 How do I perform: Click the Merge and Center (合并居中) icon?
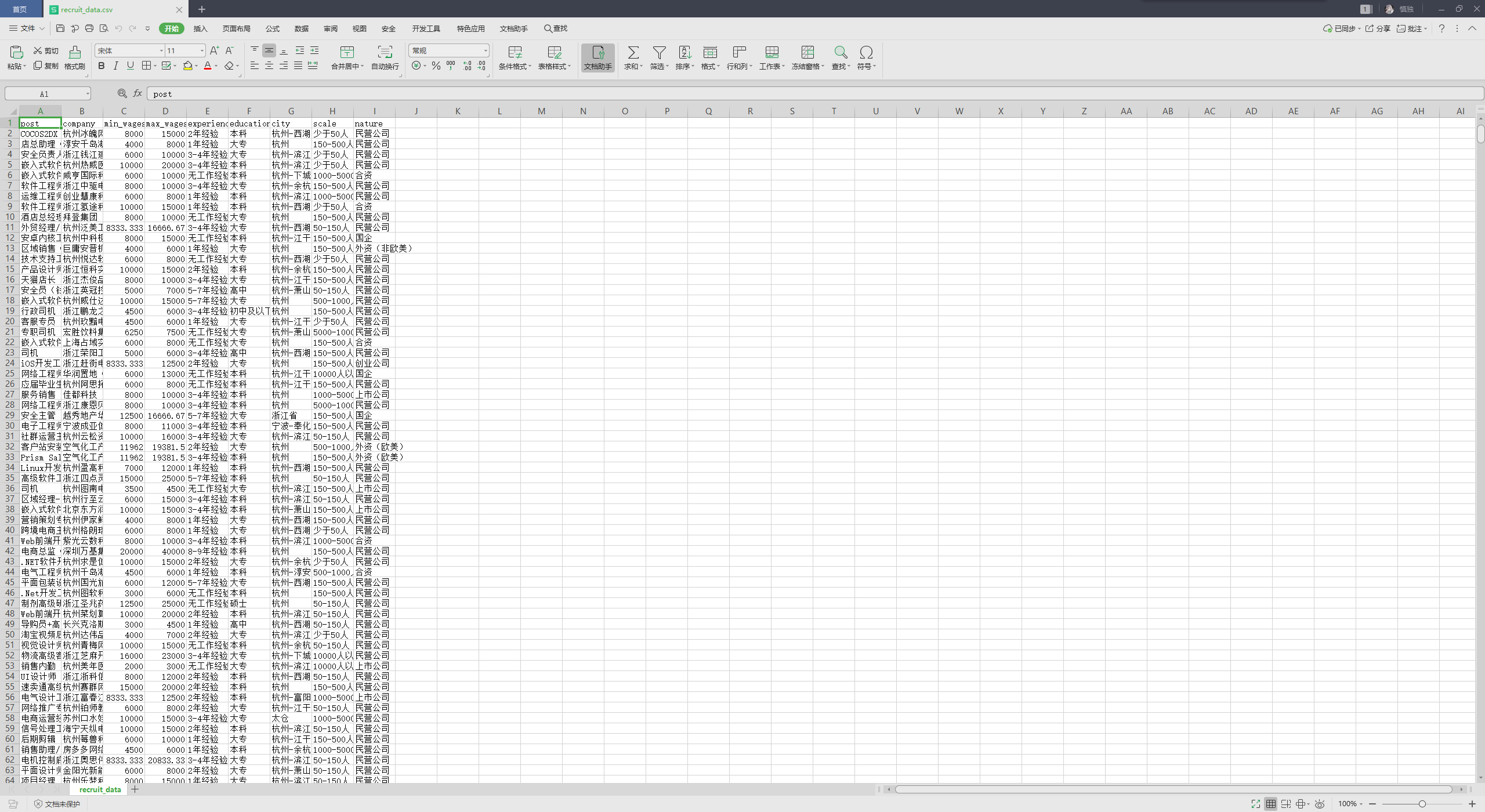tap(347, 53)
